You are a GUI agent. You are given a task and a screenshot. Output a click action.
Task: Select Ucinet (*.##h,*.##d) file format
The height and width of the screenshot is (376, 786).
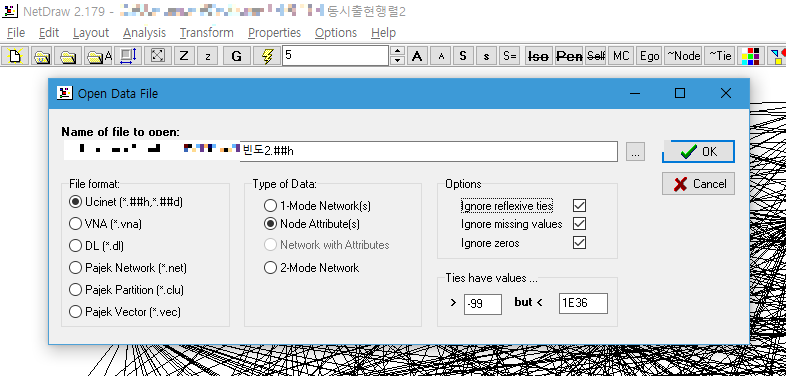pos(126,202)
